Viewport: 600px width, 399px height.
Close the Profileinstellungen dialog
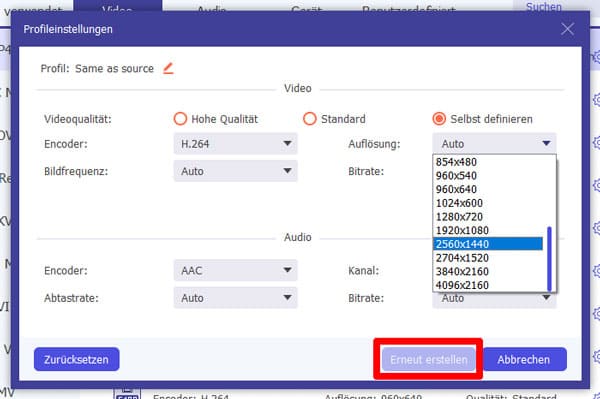click(567, 29)
